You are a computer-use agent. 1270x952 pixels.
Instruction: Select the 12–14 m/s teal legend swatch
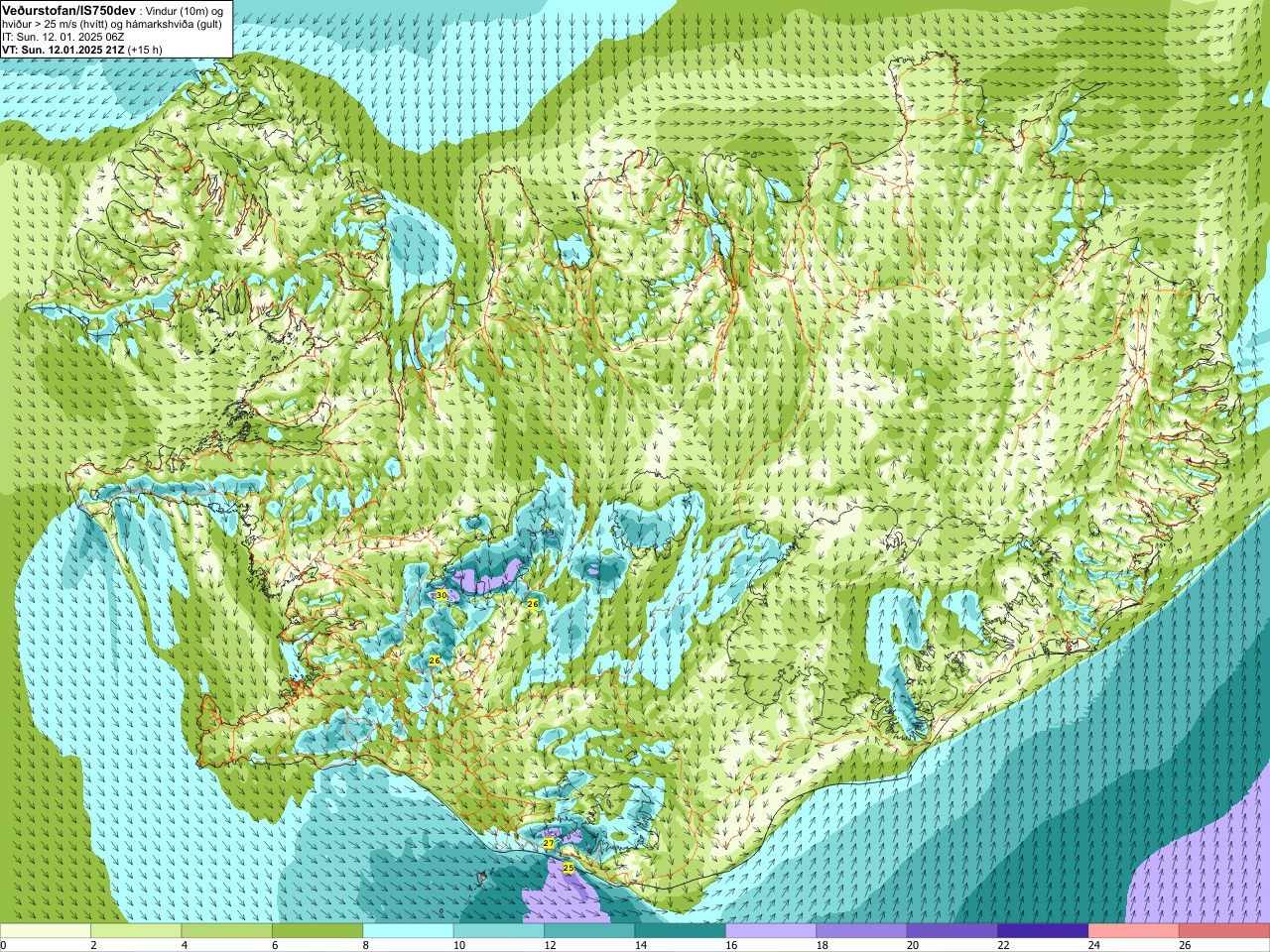pos(589,931)
